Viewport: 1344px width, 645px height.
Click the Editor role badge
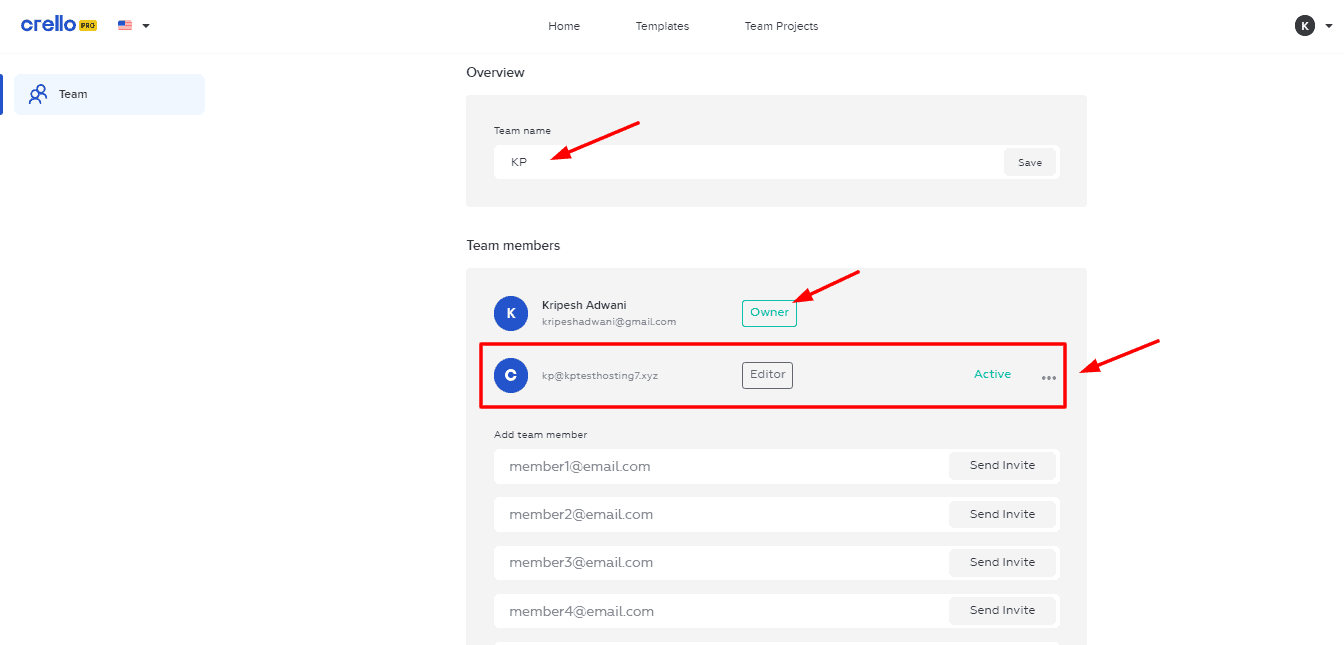pos(767,375)
